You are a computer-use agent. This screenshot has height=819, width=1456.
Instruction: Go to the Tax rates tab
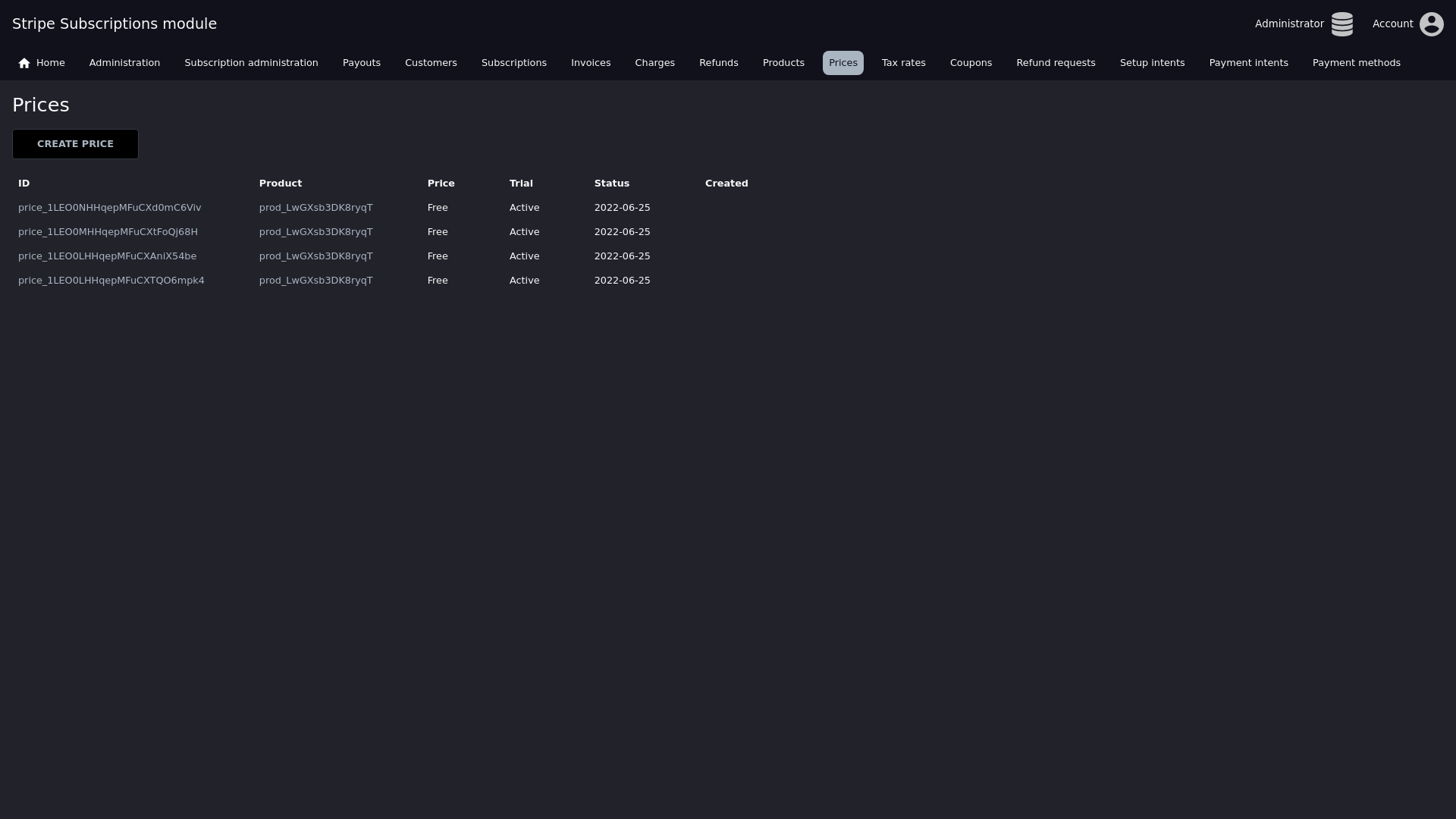point(903,63)
